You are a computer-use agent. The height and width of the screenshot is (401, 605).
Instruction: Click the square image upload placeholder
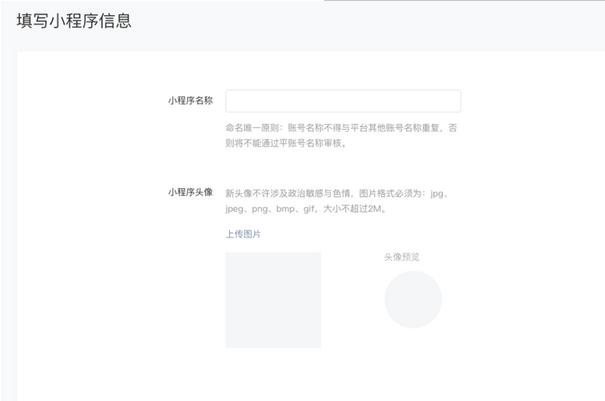pyautogui.click(x=273, y=300)
